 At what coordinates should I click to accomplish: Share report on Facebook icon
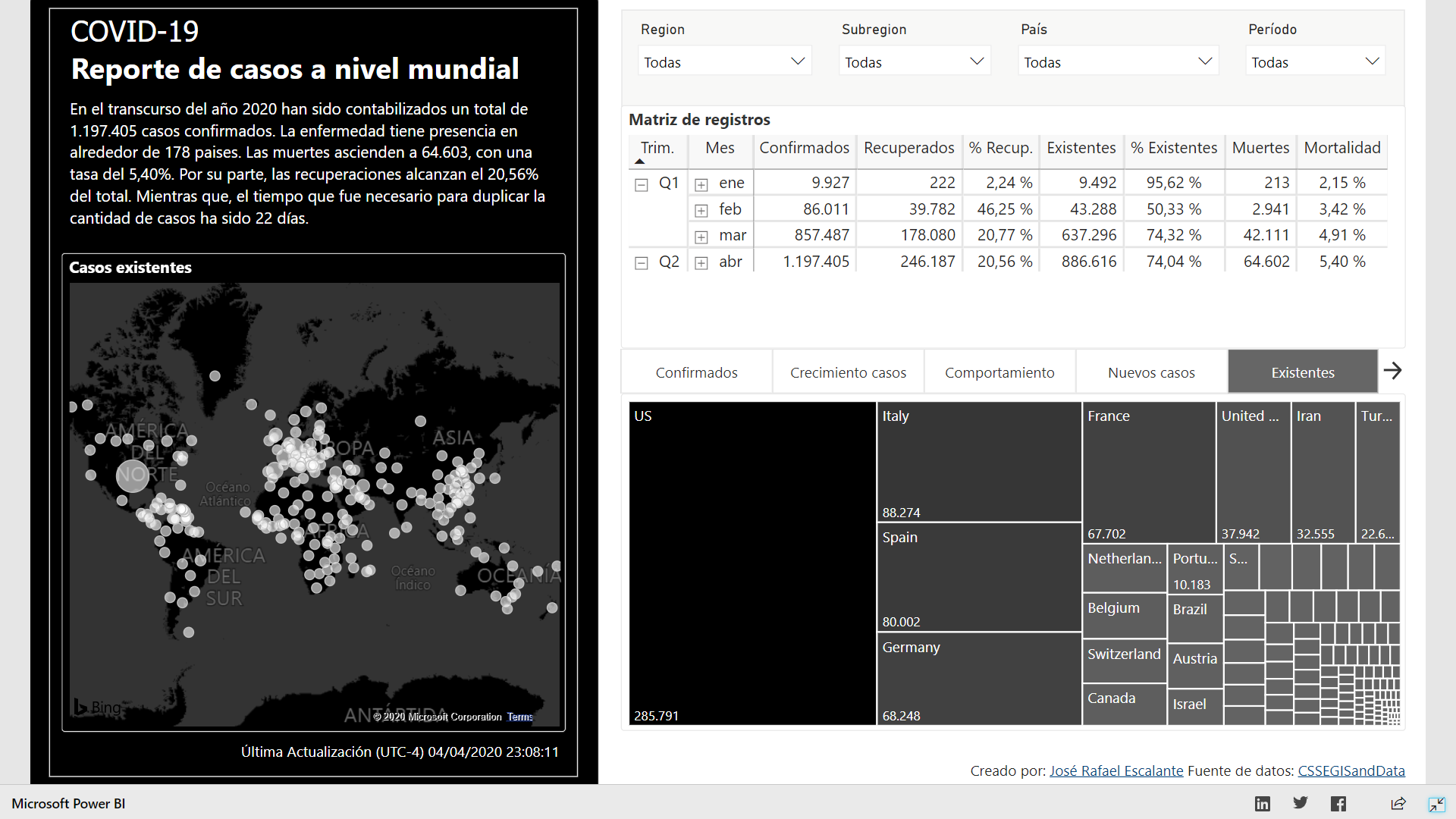pyautogui.click(x=1338, y=804)
